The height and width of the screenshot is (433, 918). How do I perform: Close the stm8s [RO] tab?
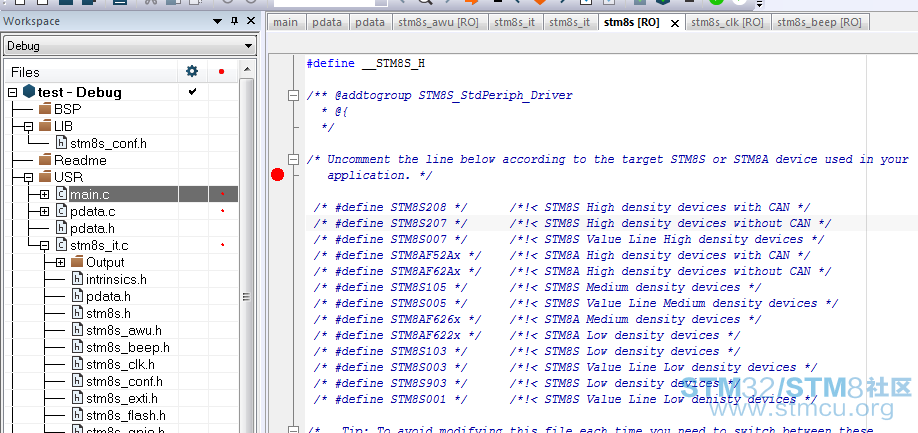pos(675,23)
